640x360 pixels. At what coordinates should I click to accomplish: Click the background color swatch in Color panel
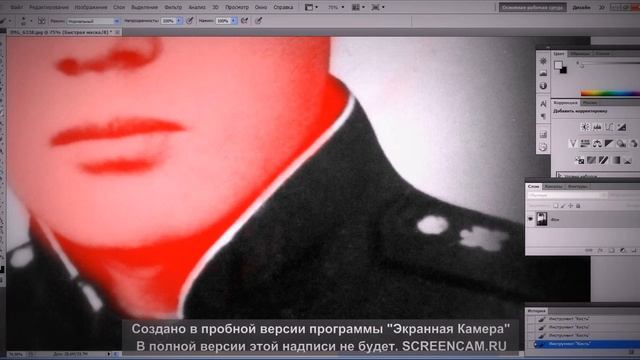[563, 70]
